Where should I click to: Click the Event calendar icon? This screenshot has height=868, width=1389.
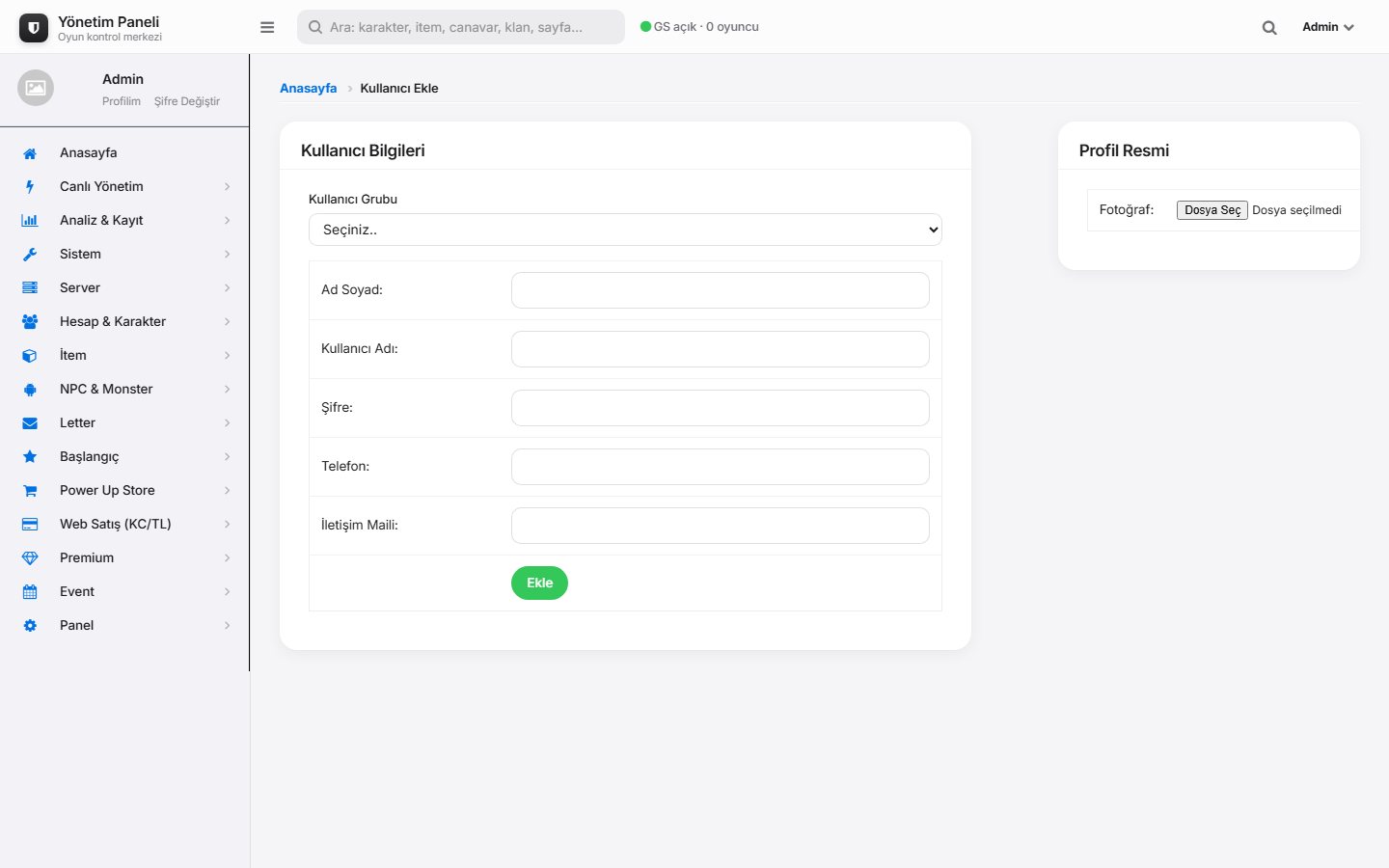tap(30, 592)
